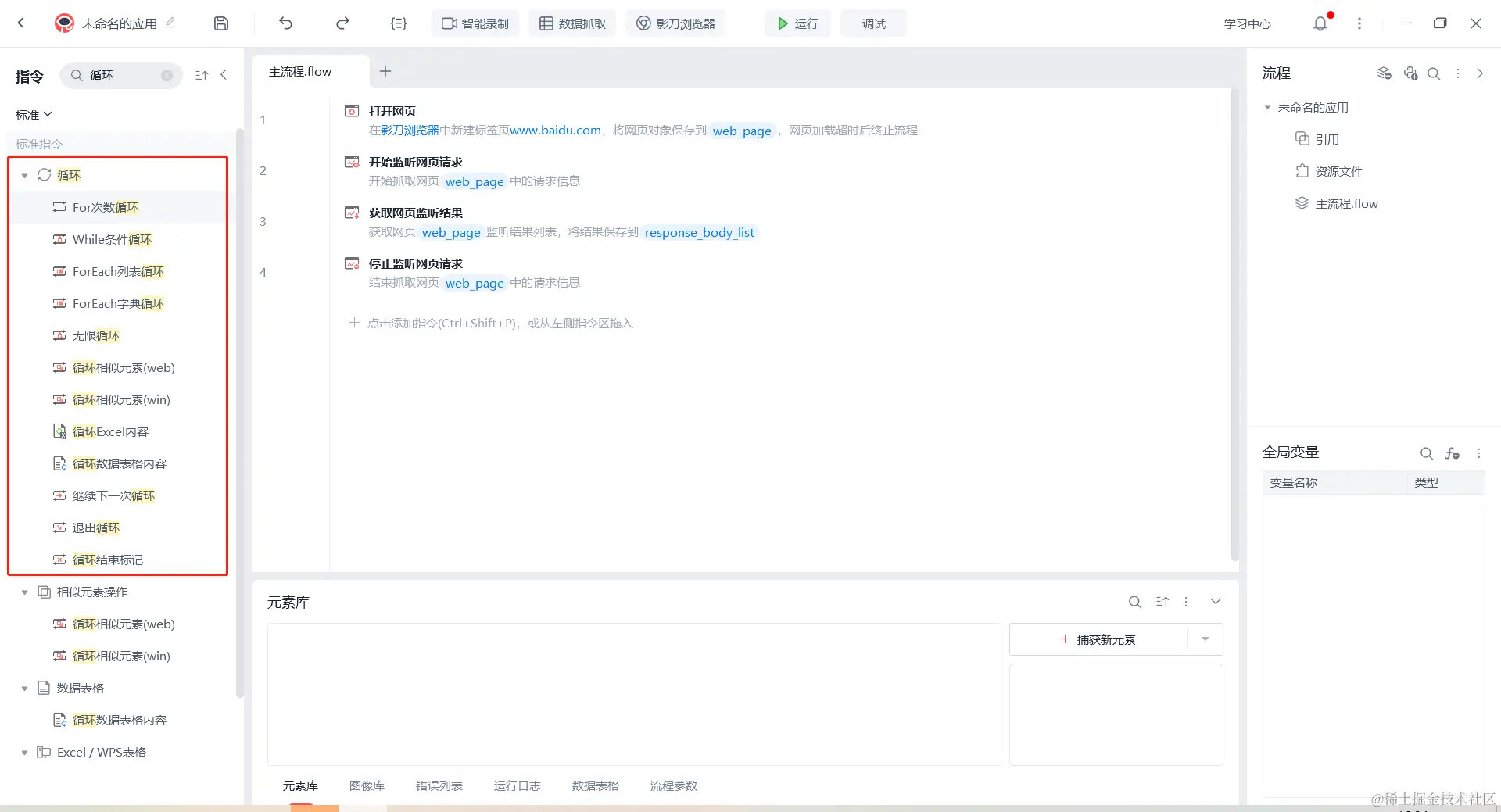1501x812 pixels.
Task: Open 影刀浏览器 from the toolbar
Action: click(x=675, y=23)
